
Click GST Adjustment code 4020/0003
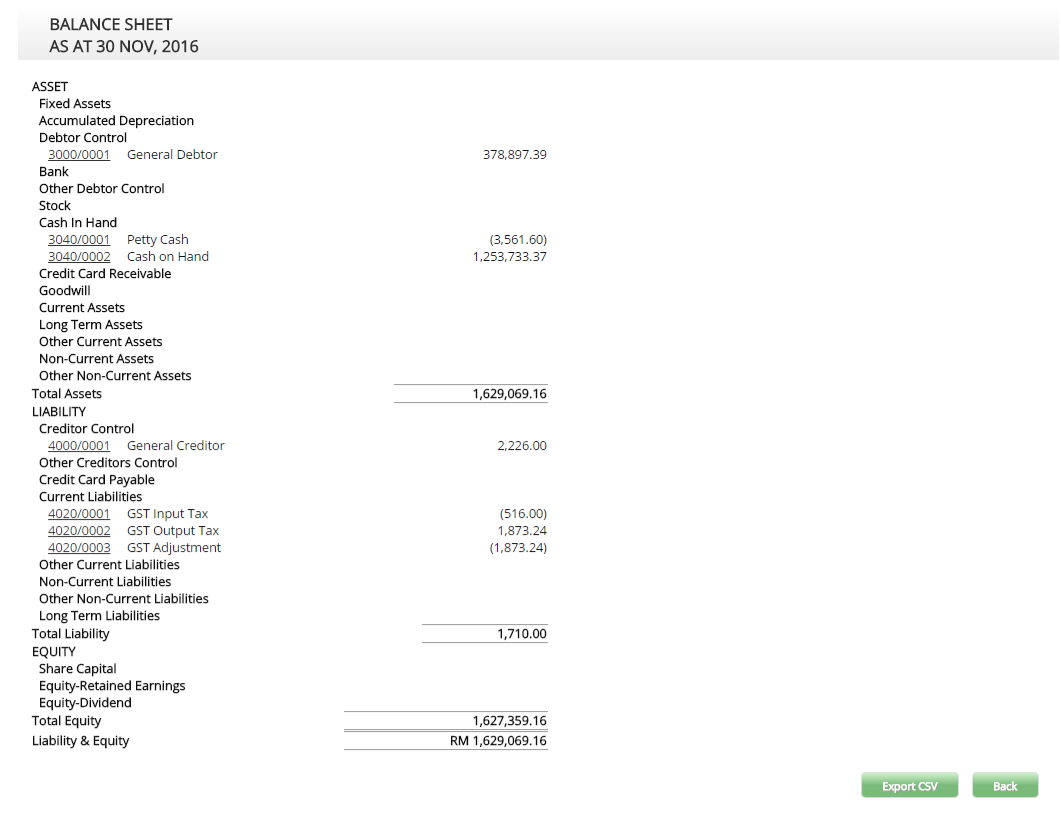click(x=79, y=548)
